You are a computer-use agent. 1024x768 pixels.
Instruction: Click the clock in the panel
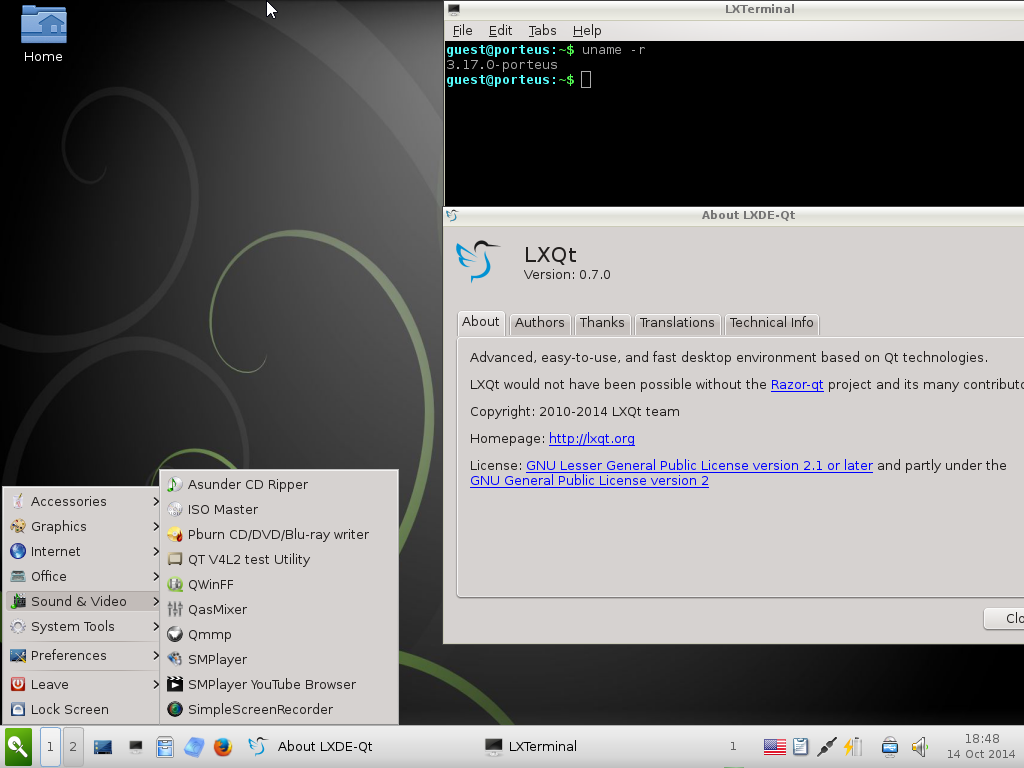point(981,746)
